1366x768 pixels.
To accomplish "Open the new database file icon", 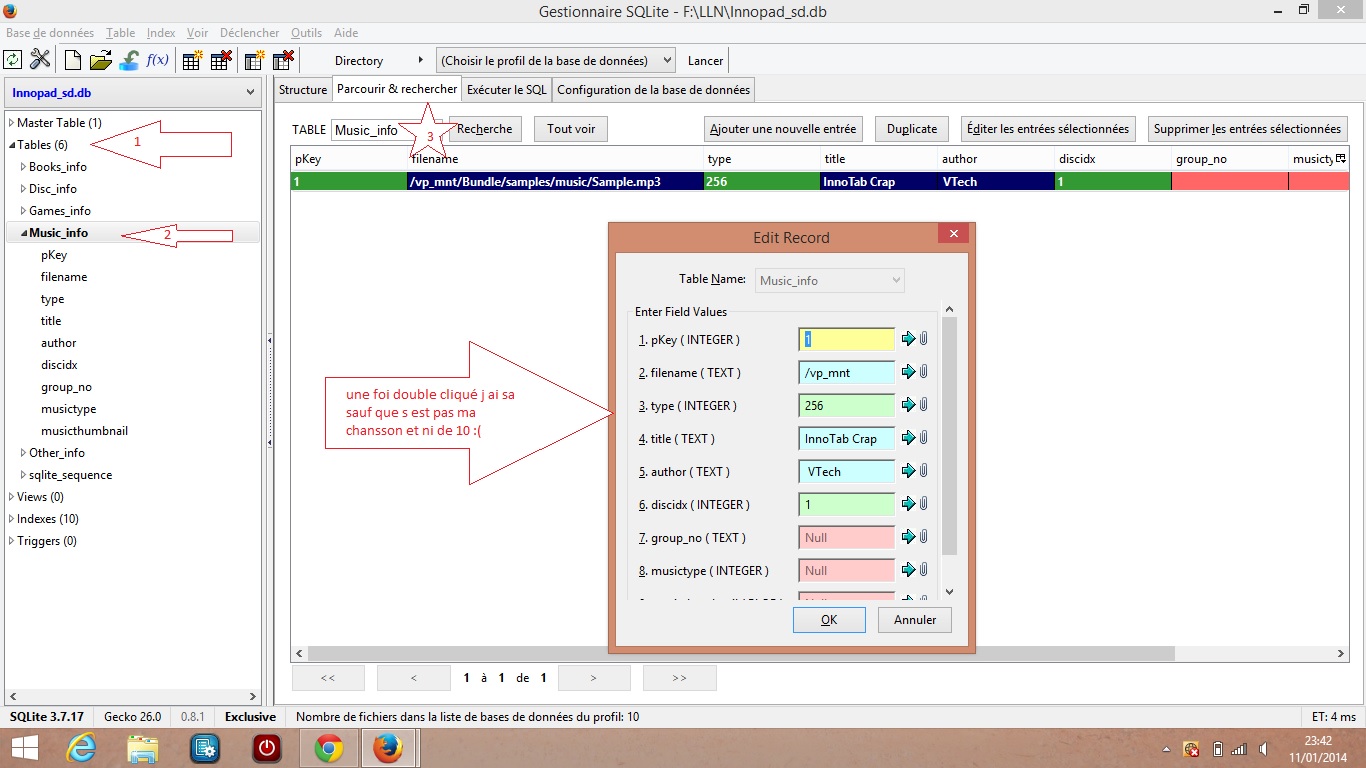I will coord(73,60).
